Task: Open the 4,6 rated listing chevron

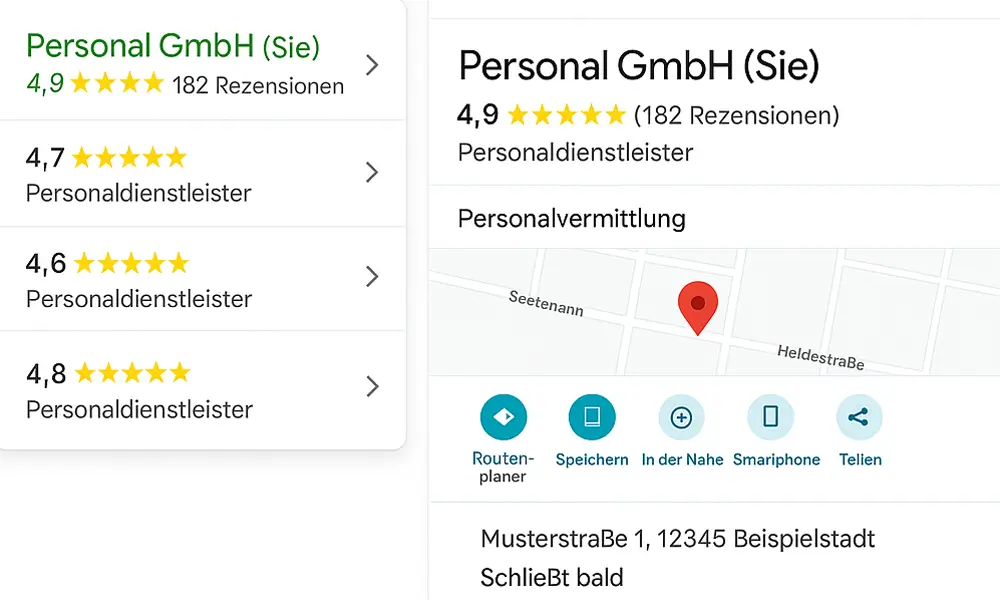Action: point(372,277)
